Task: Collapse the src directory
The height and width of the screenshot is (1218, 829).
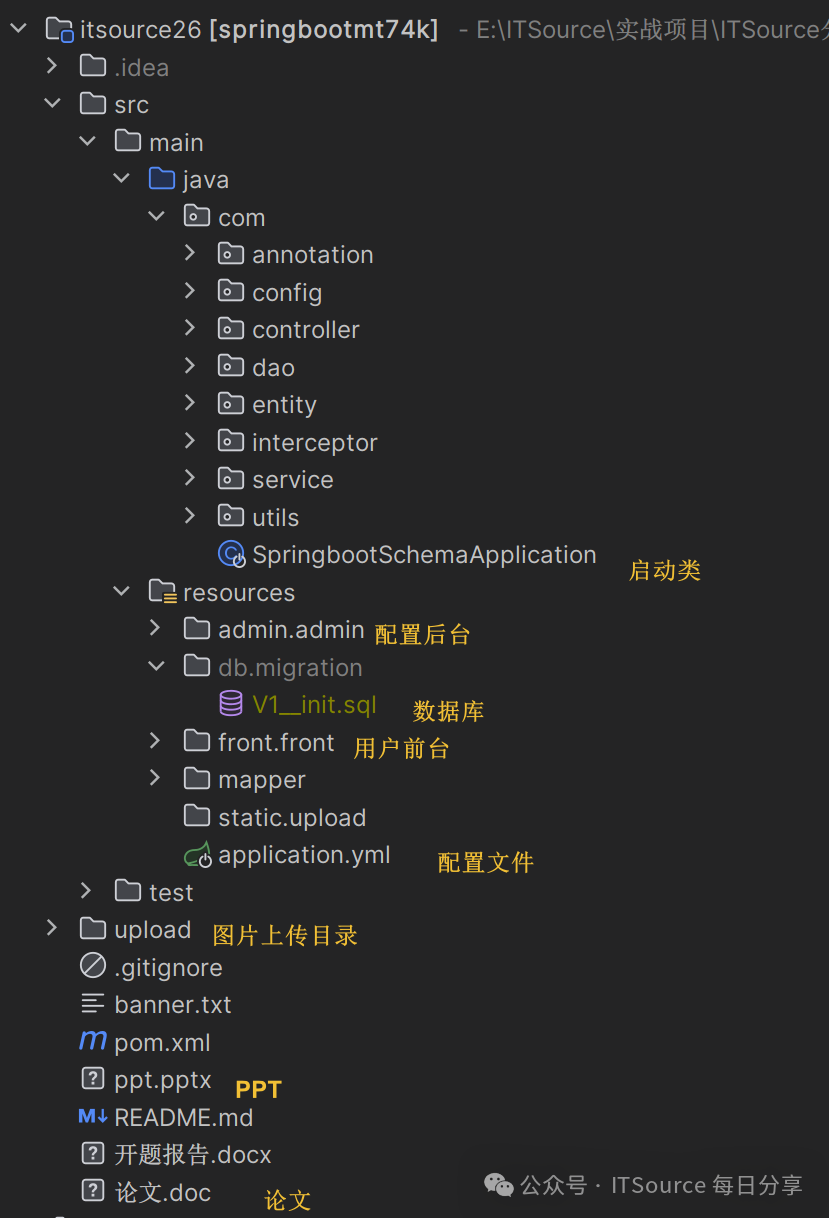Action: [x=52, y=104]
